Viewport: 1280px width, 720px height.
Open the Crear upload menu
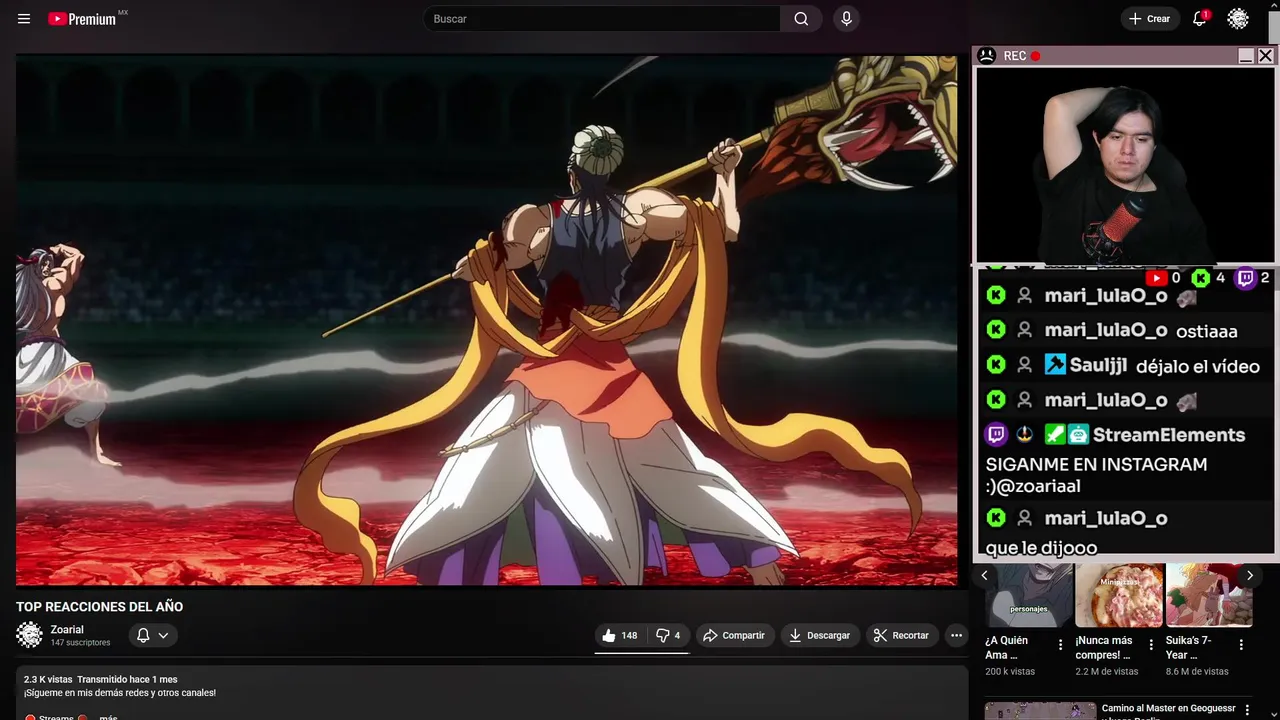[1149, 19]
